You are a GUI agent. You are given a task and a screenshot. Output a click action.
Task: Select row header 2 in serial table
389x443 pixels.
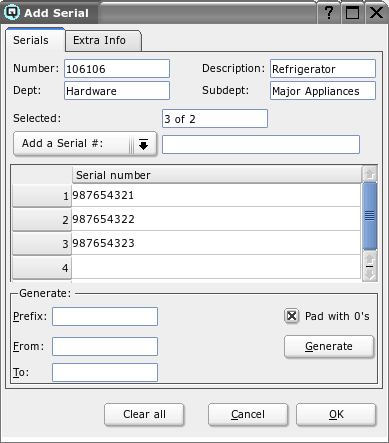click(x=42, y=219)
